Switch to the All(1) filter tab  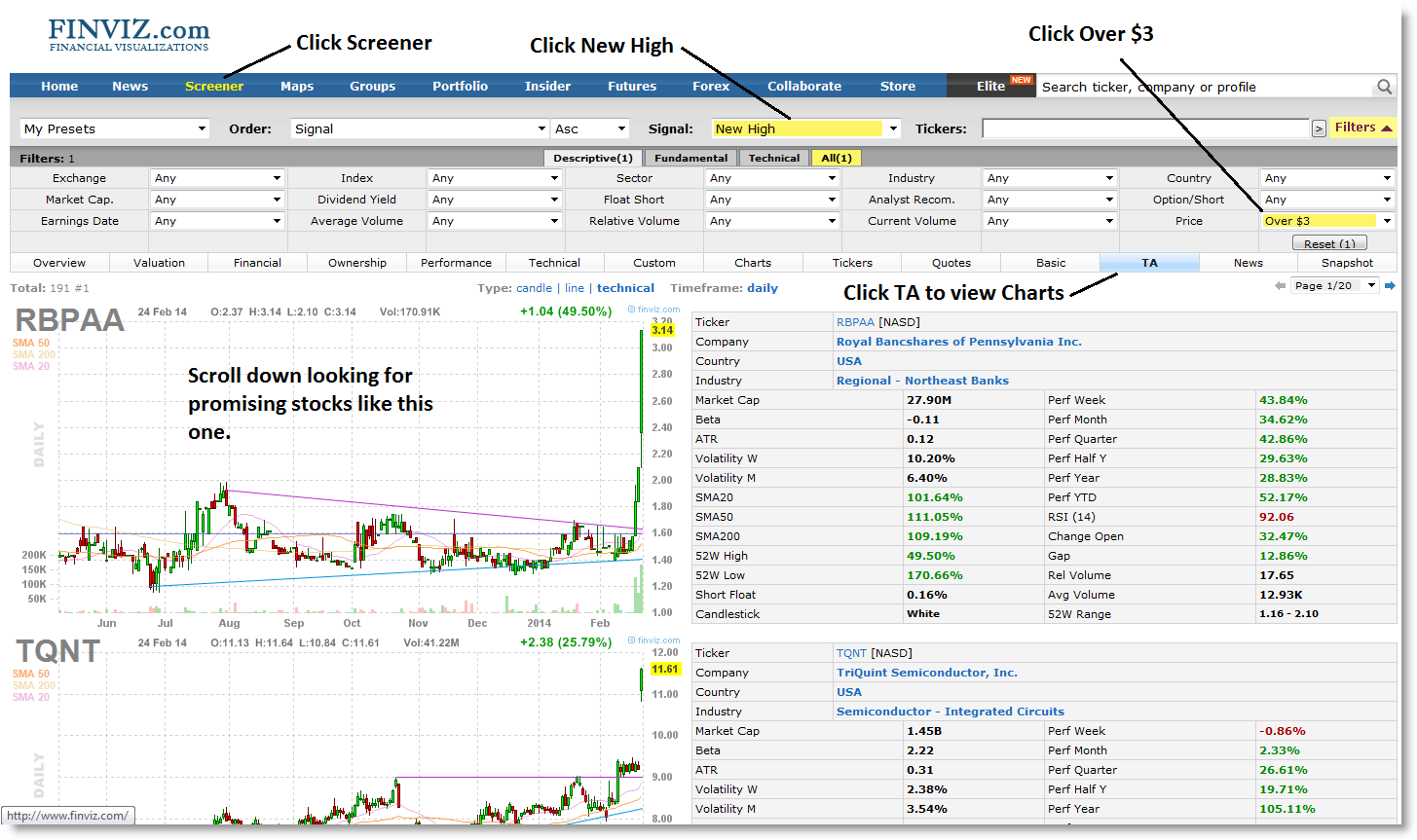click(837, 158)
